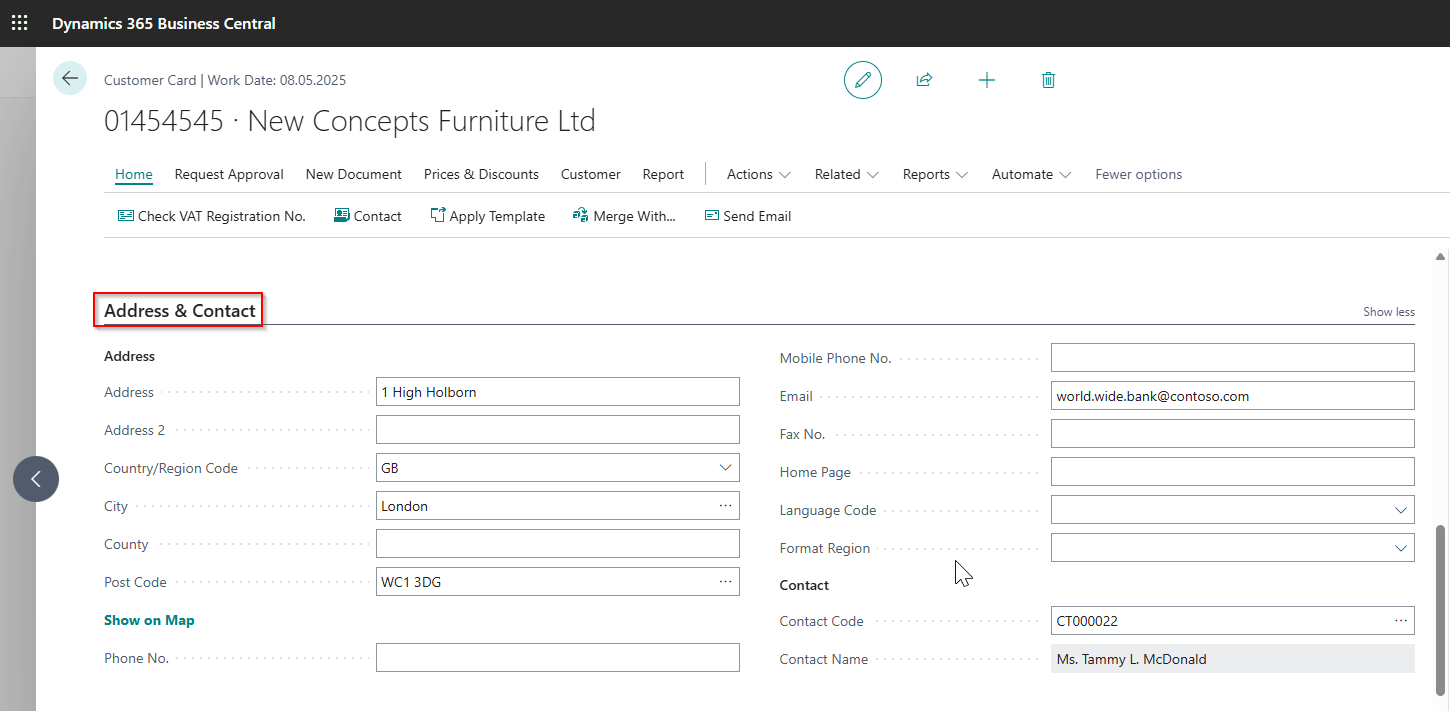Screen dimensions: 1450x711
Task: Click Show less link
Action: (1389, 312)
